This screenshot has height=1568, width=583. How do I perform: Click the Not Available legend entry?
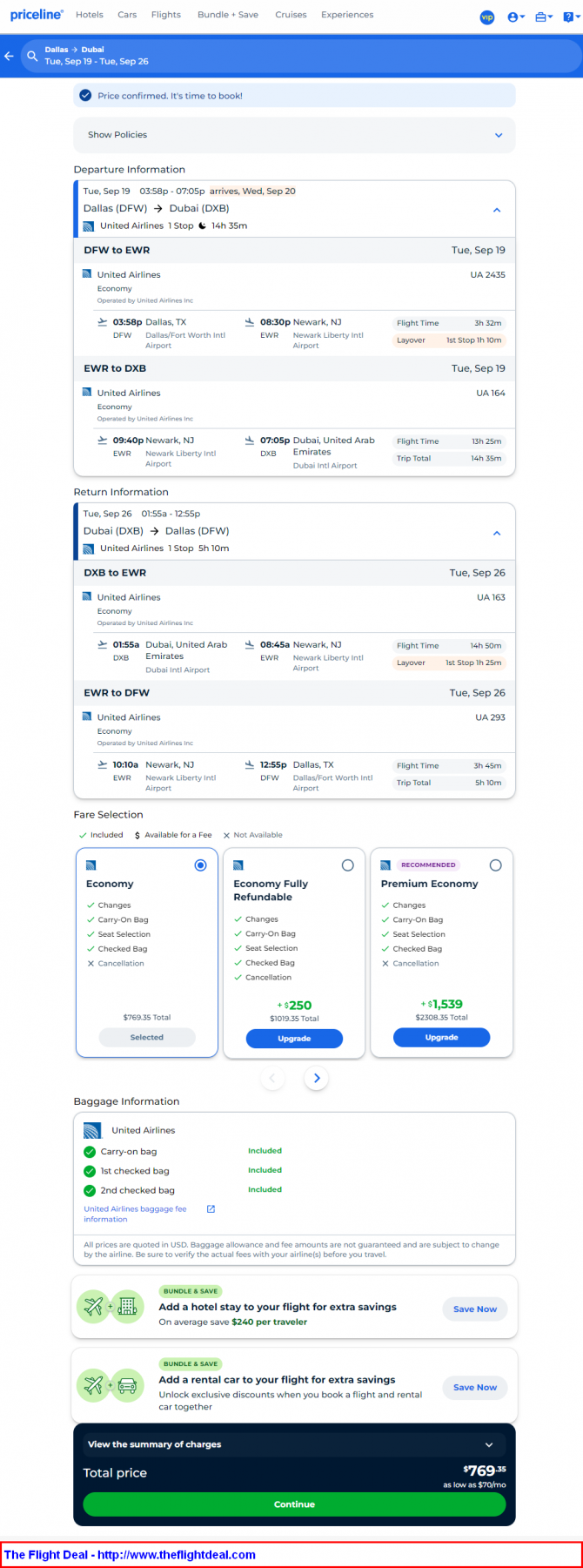click(x=253, y=835)
